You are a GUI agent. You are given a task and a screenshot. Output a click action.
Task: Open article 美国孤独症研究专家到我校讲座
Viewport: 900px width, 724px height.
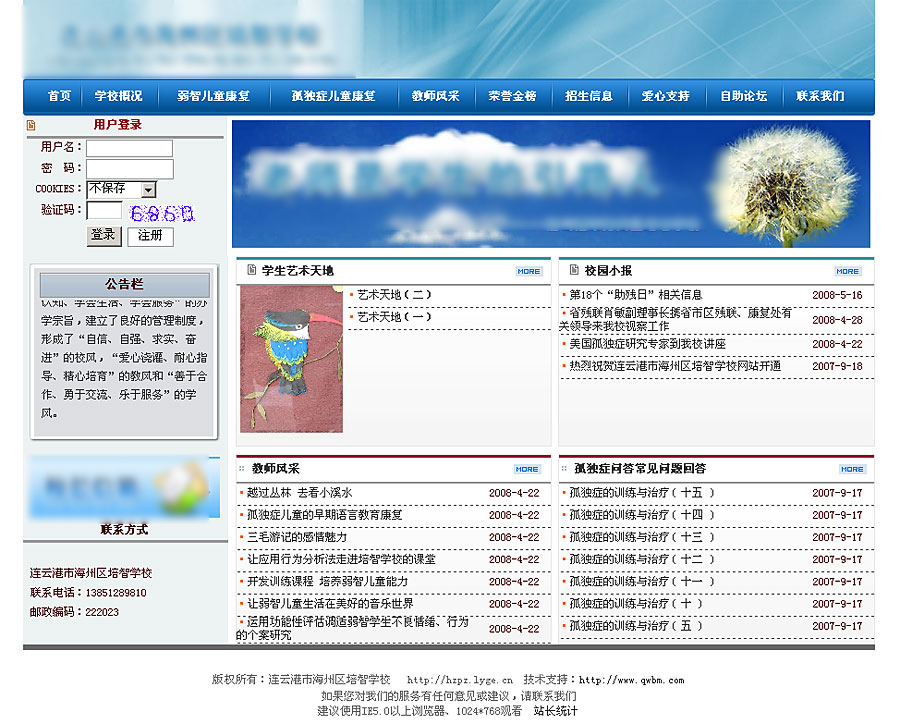click(x=647, y=344)
